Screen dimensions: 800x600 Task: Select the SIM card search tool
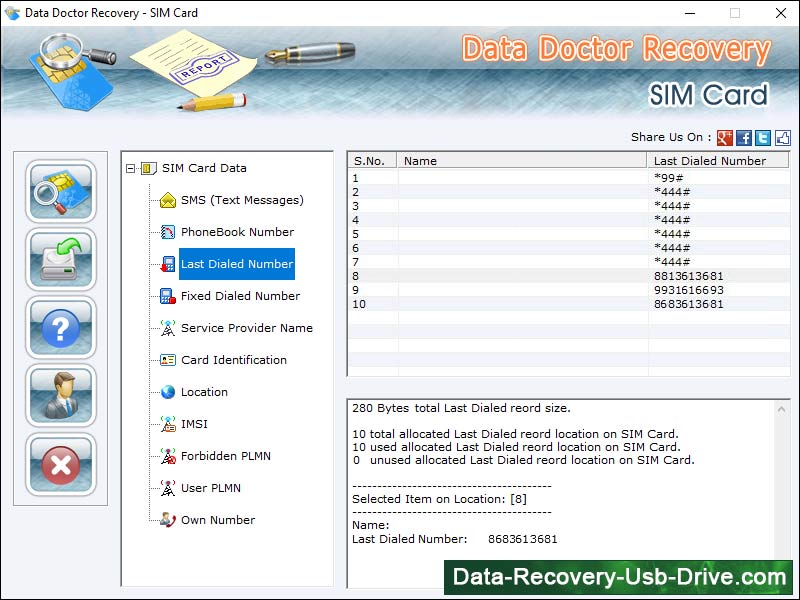[61, 191]
